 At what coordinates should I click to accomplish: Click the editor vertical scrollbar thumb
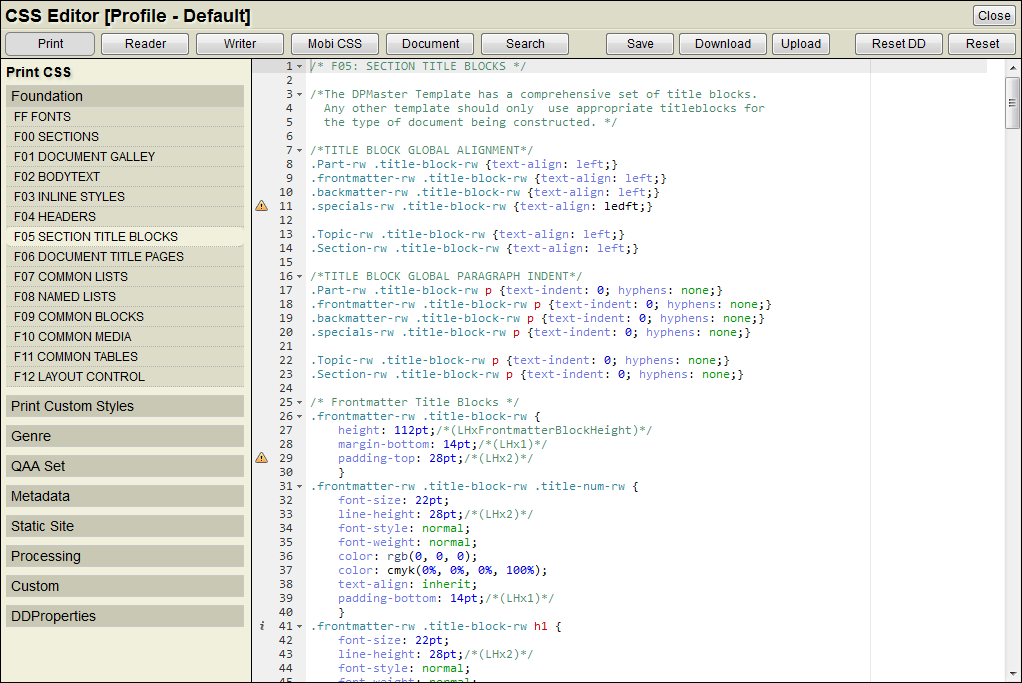tap(1012, 103)
